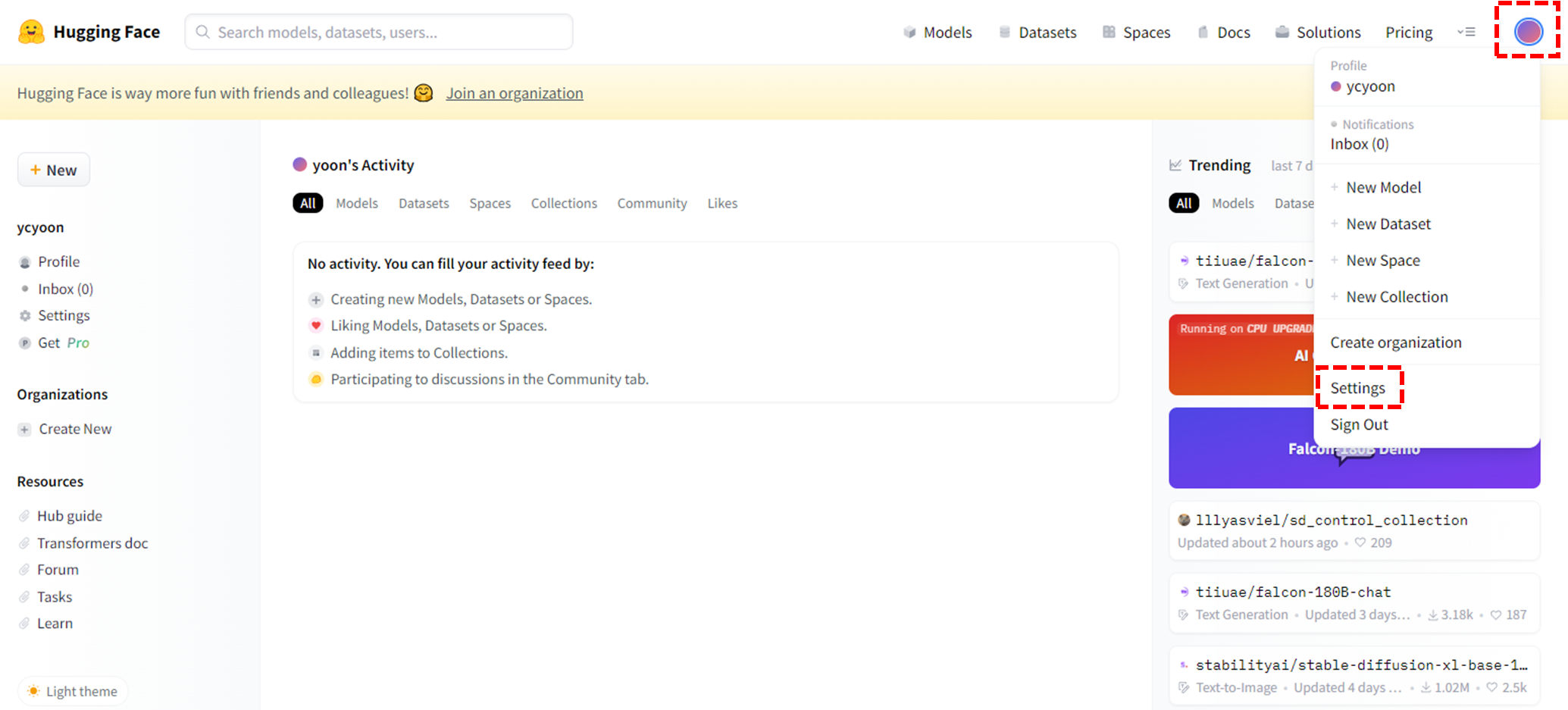Click the Docs icon in navbar
This screenshot has width=1568, height=710.
coord(1203,32)
